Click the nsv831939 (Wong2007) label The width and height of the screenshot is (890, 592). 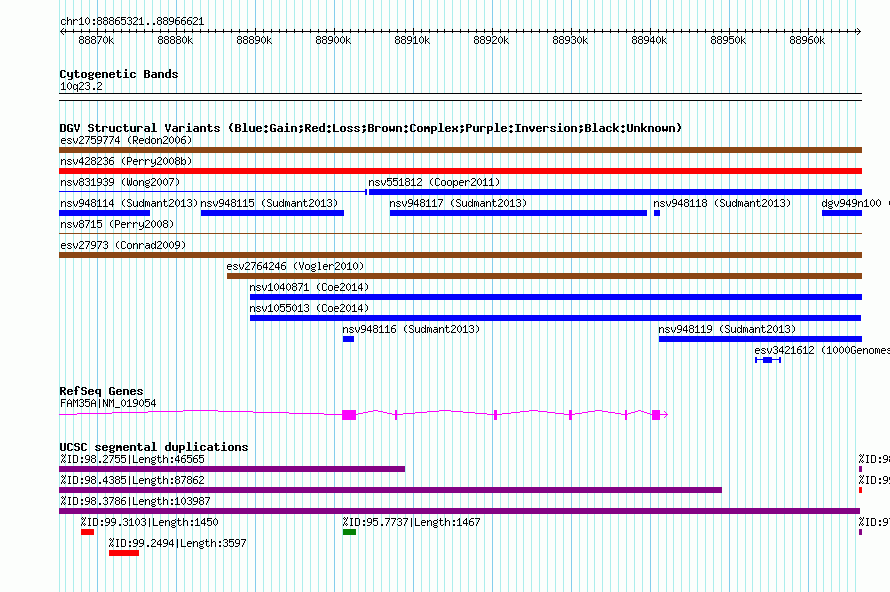(x=120, y=182)
